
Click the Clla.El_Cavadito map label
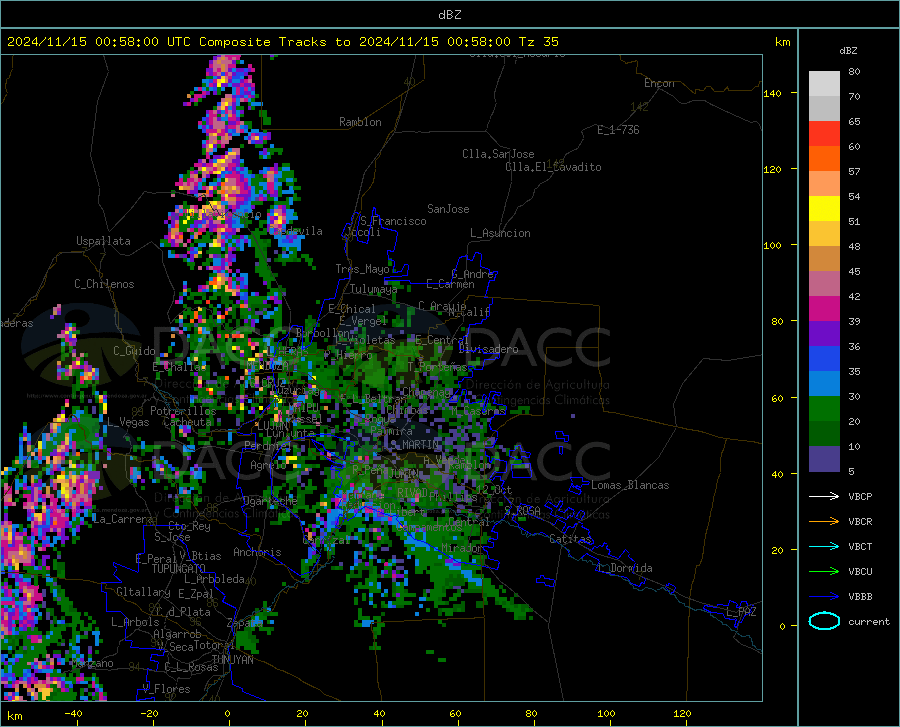pyautogui.click(x=553, y=167)
